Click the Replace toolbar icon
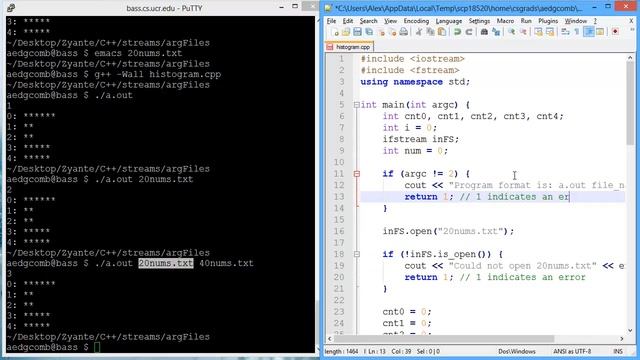 (496, 32)
